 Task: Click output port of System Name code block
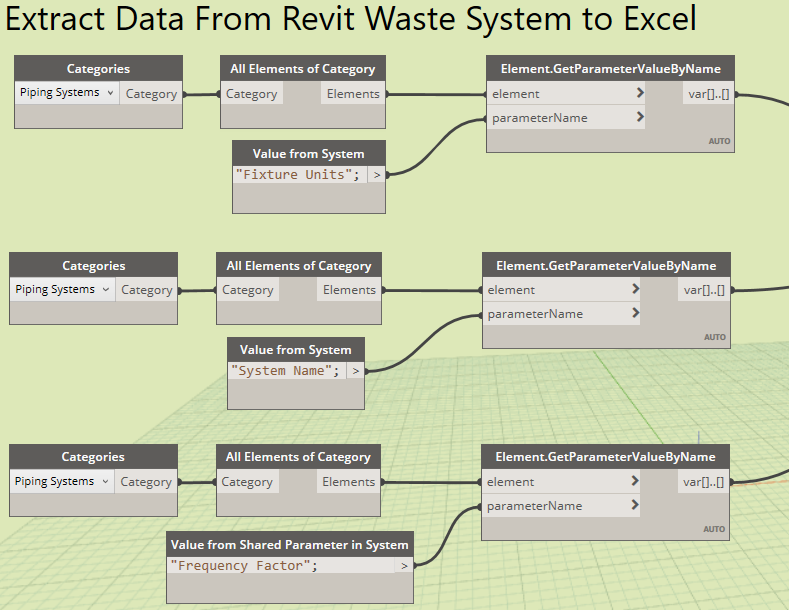pyautogui.click(x=356, y=371)
